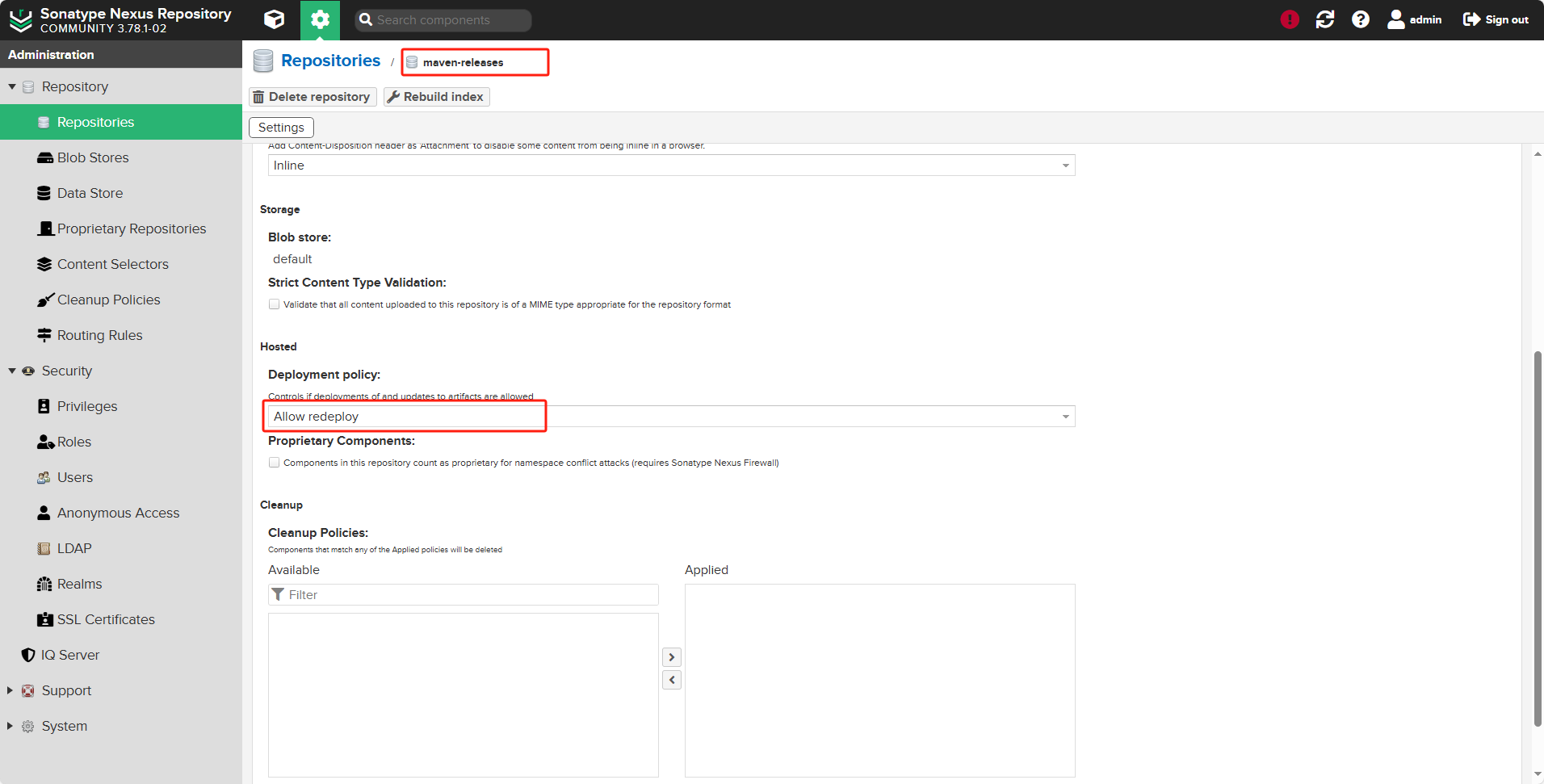The height and width of the screenshot is (784, 1544).
Task: Click the scrollbar up arrow
Action: tap(1538, 153)
